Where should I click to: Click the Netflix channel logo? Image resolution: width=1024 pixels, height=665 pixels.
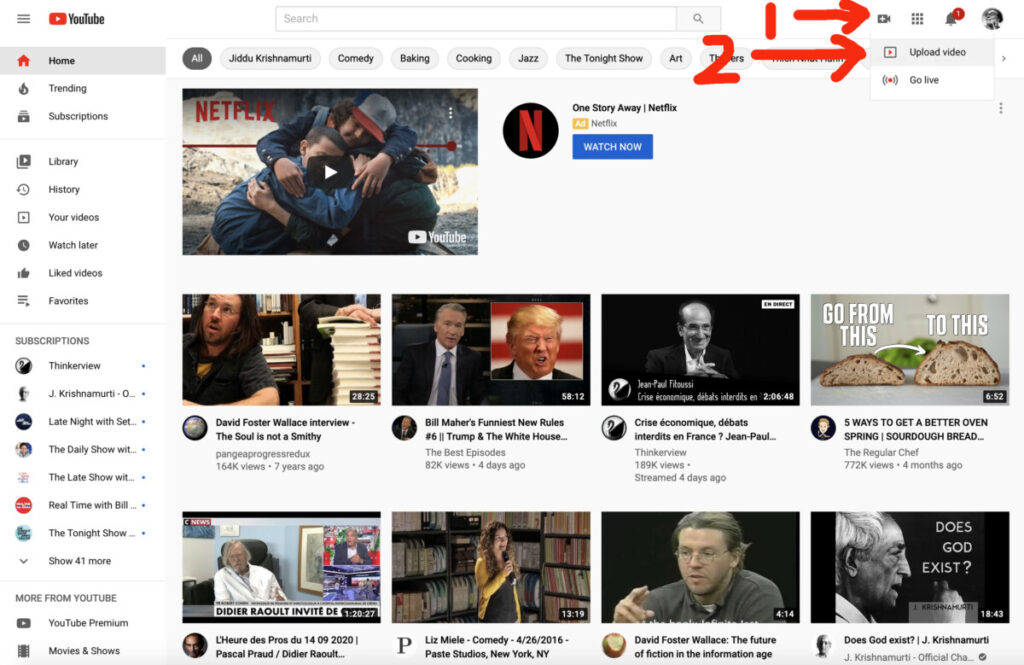point(530,131)
